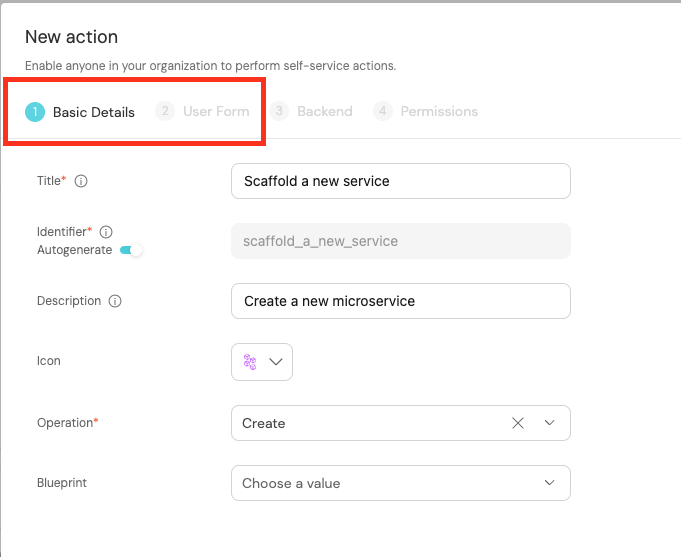The image size is (681, 557).
Task: Go to the Backend tab
Action: [x=325, y=112]
